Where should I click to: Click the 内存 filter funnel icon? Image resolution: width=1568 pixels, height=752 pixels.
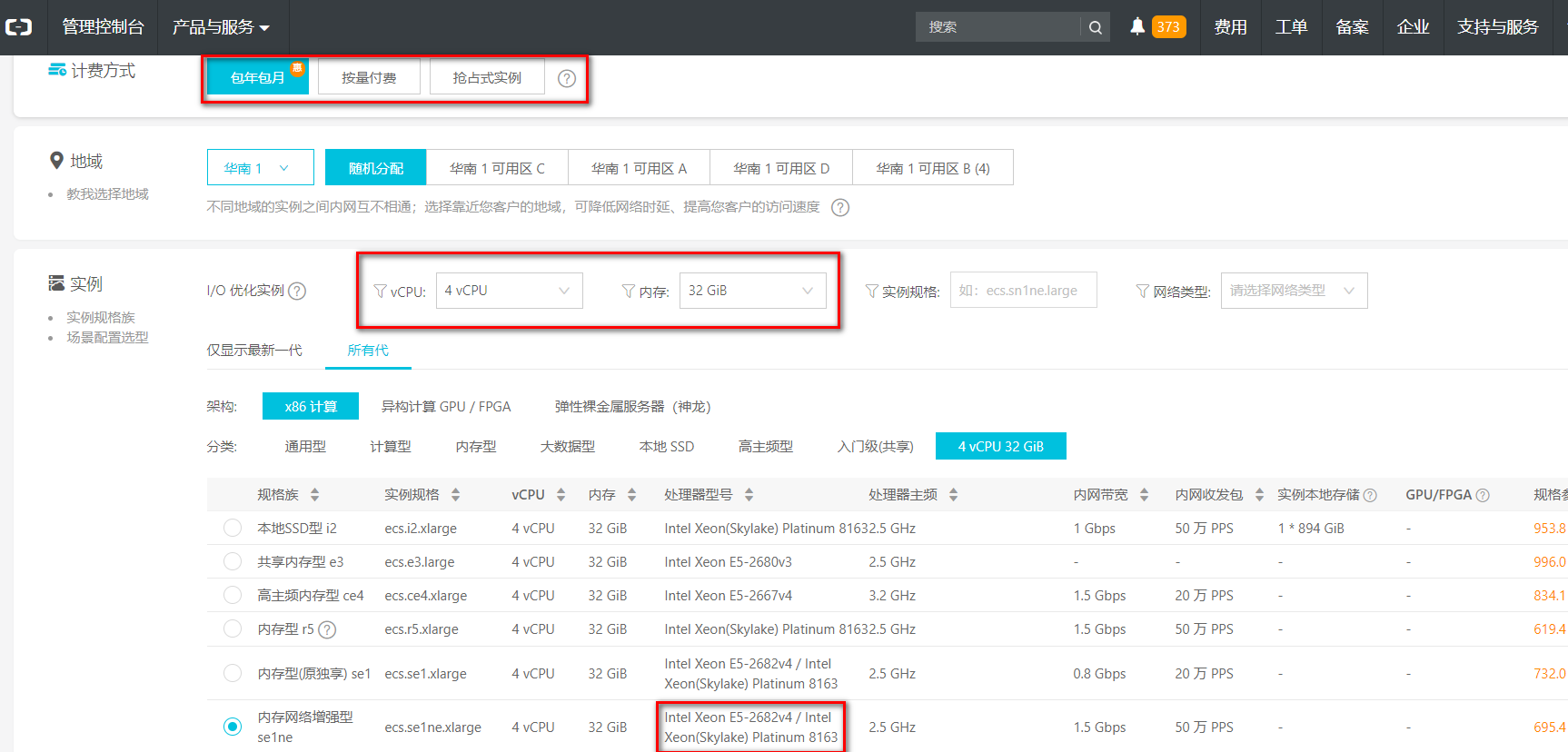click(x=629, y=292)
